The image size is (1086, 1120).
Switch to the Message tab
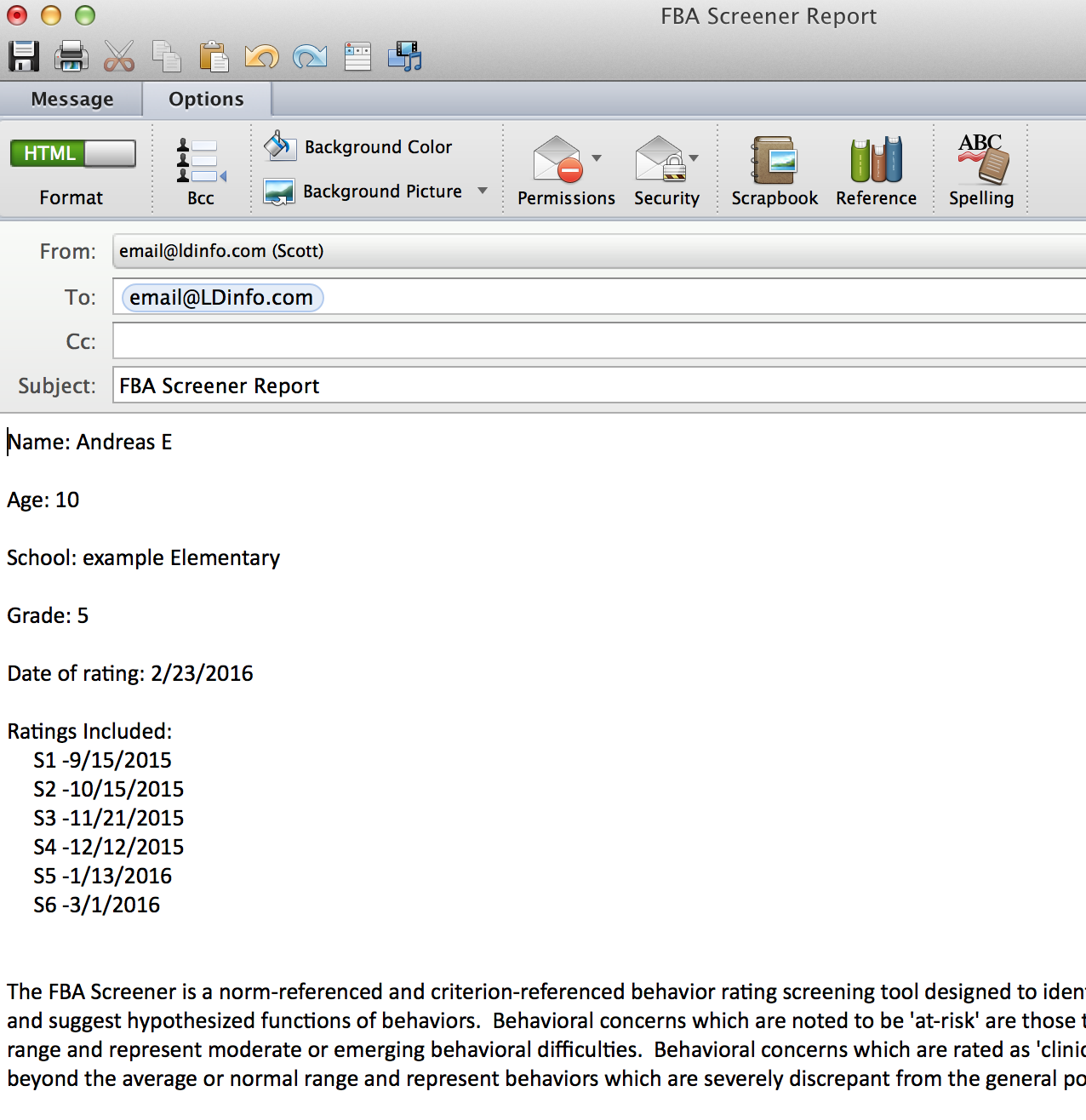[x=72, y=100]
